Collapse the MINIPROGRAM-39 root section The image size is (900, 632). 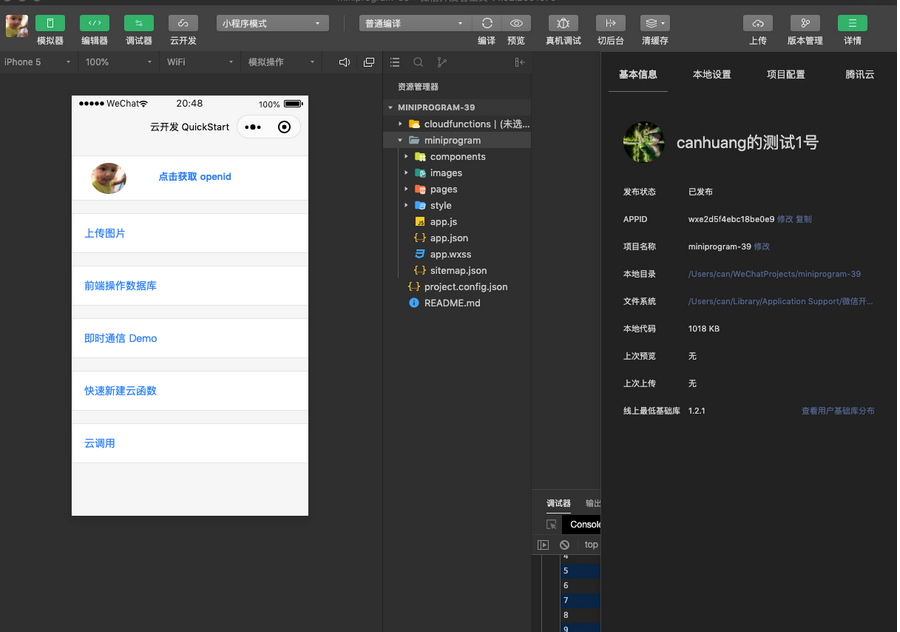coord(457,107)
